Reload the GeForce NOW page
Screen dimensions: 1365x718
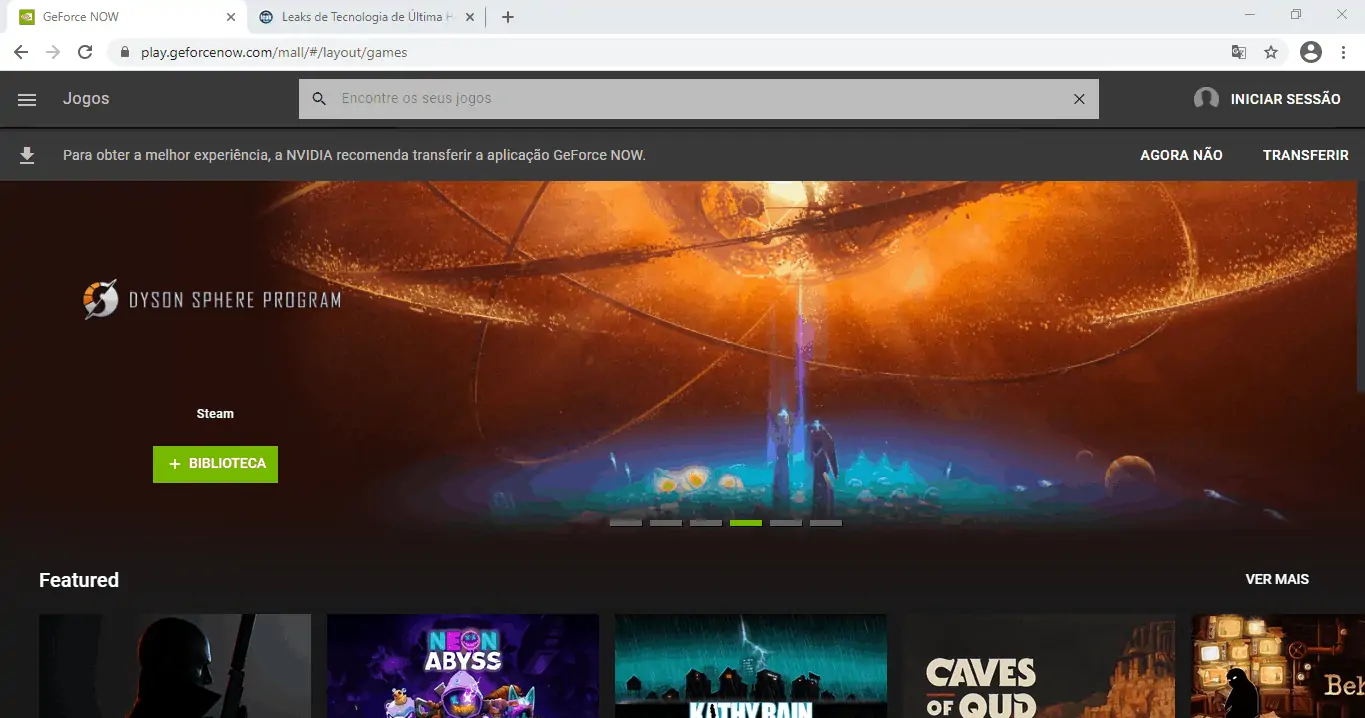click(x=85, y=52)
